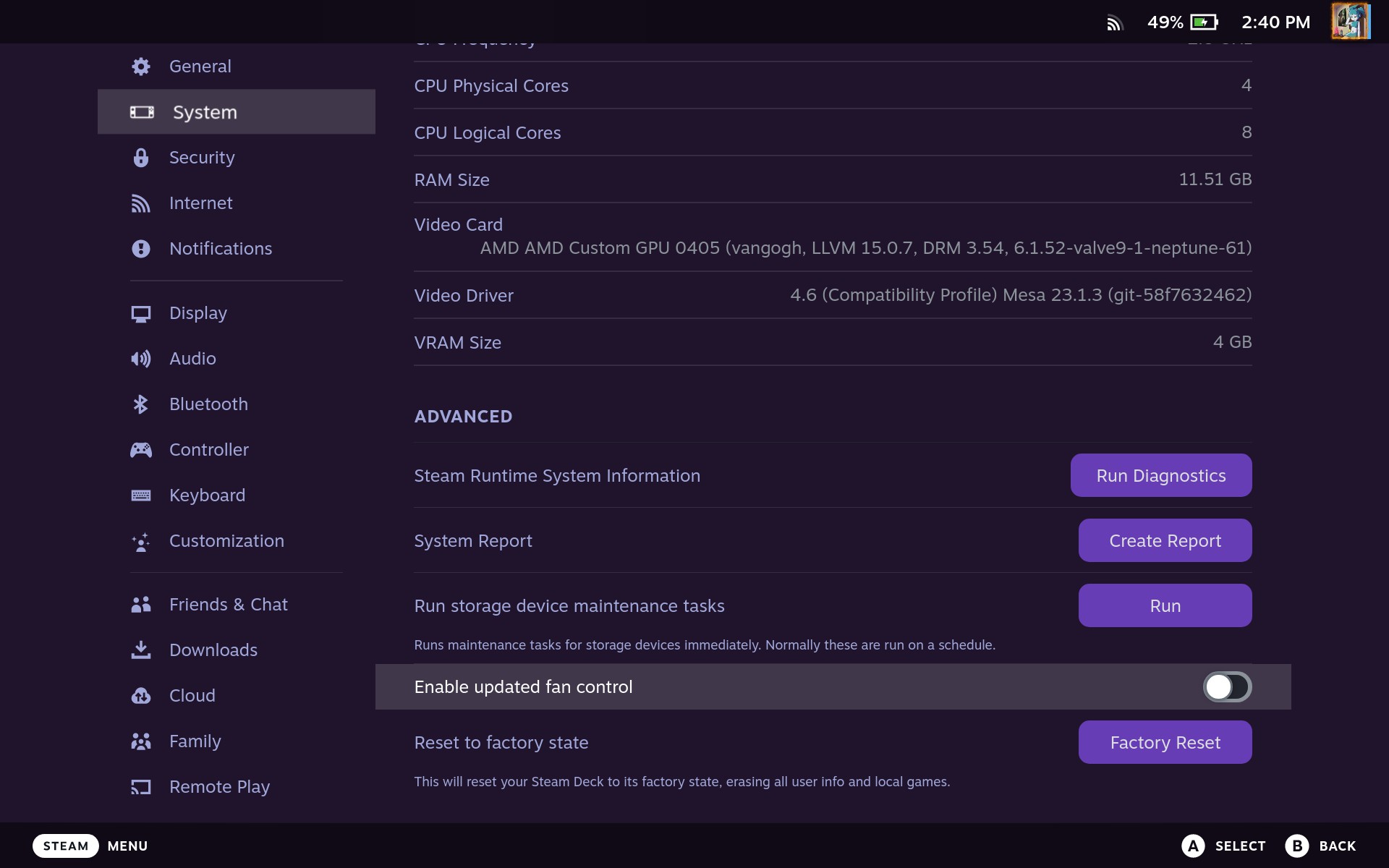Toggle Enable updated fan control switch
1389x868 pixels.
coord(1227,687)
